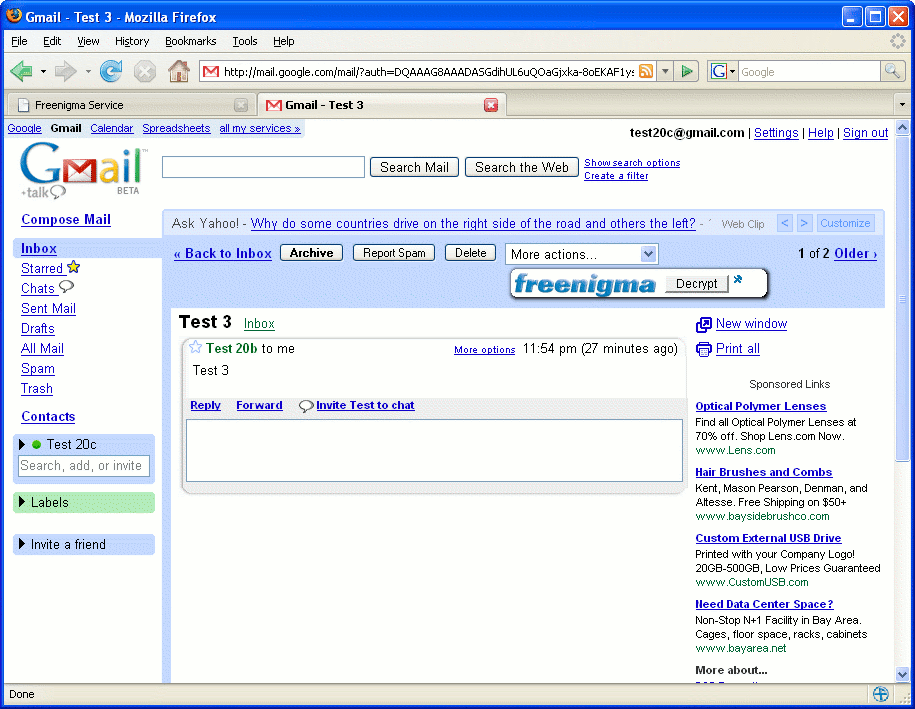Click the Archive button
The image size is (915, 709).
click(311, 253)
